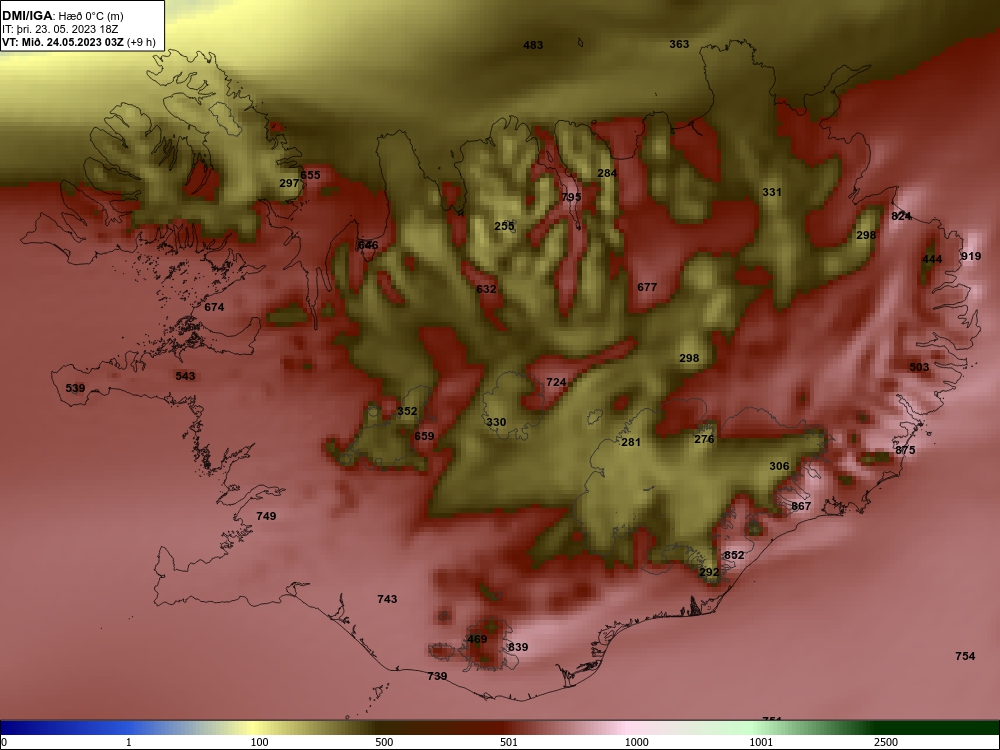This screenshot has width=1000, height=750.
Task: Select the height value 852
Action: click(x=734, y=555)
